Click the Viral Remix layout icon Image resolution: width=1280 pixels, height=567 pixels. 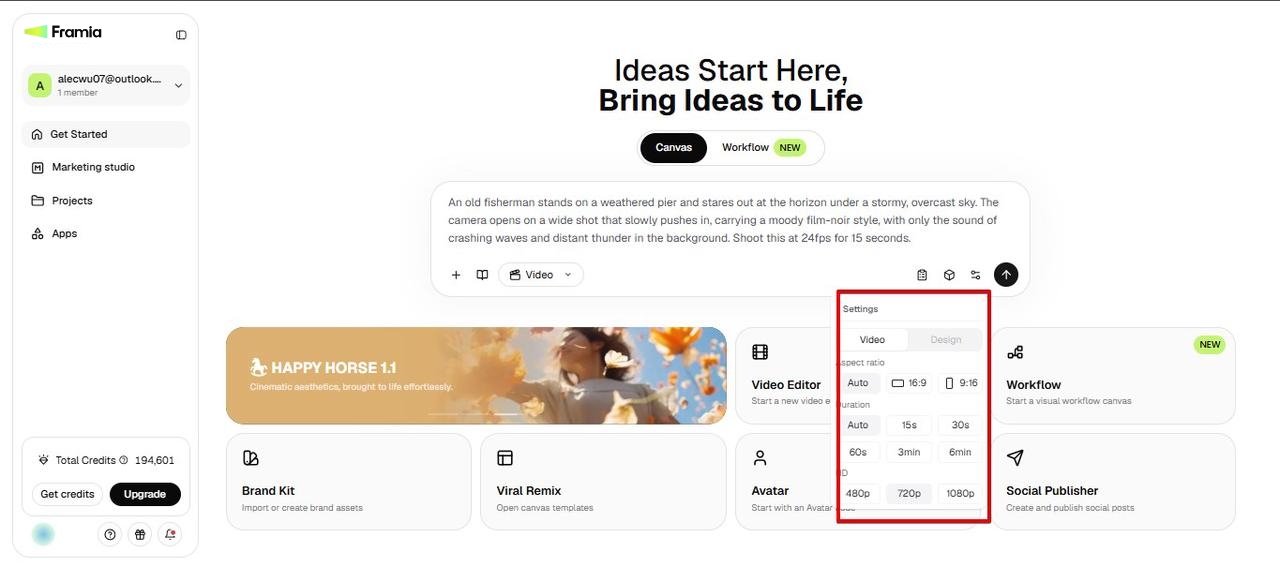point(505,458)
